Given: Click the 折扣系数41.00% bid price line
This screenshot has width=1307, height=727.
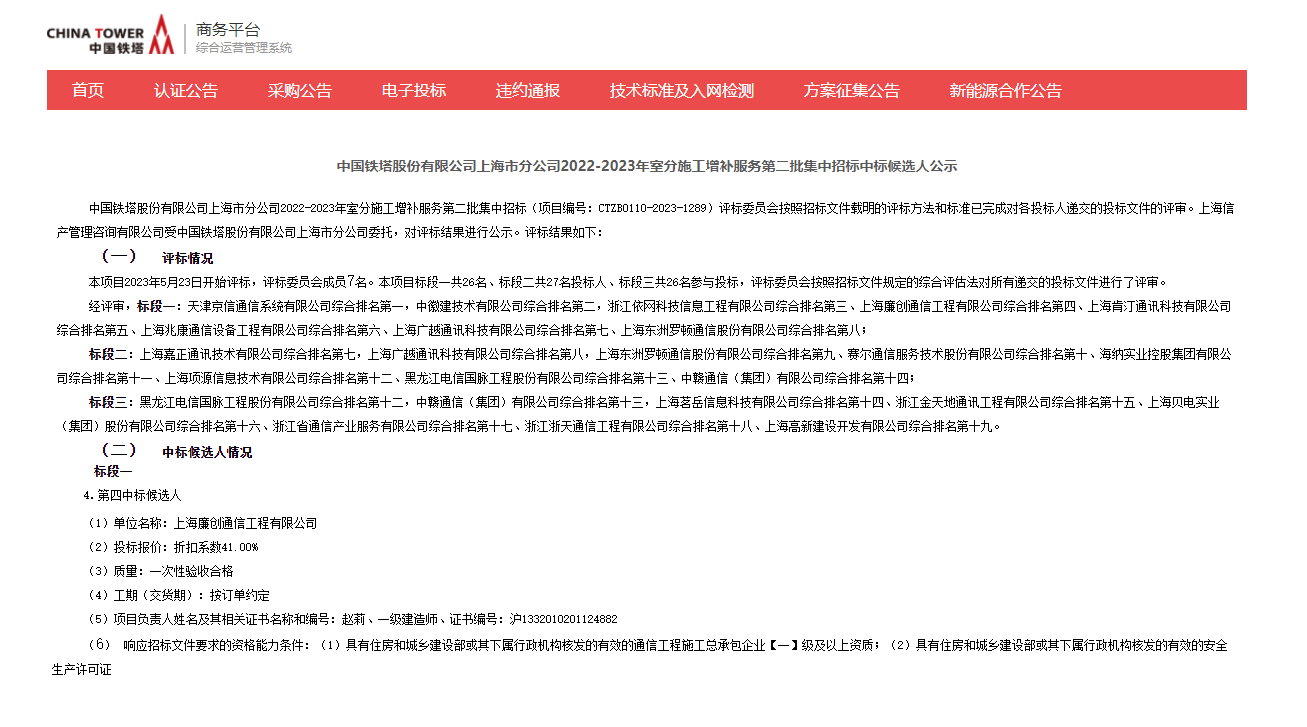Looking at the screenshot, I should point(216,547).
